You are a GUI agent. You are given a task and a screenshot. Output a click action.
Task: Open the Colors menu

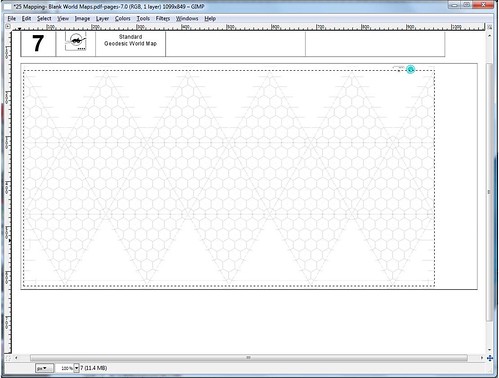click(x=122, y=19)
